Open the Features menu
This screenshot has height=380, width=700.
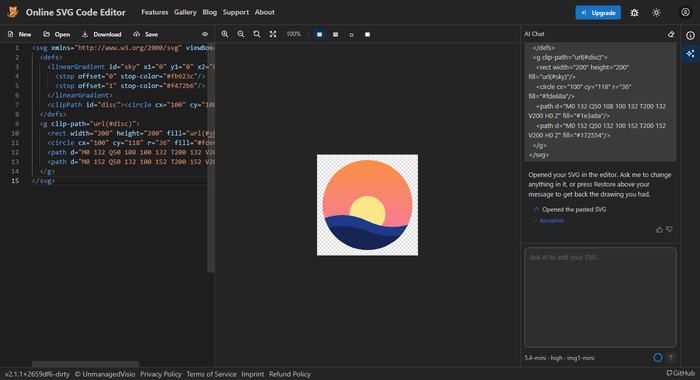click(x=154, y=12)
